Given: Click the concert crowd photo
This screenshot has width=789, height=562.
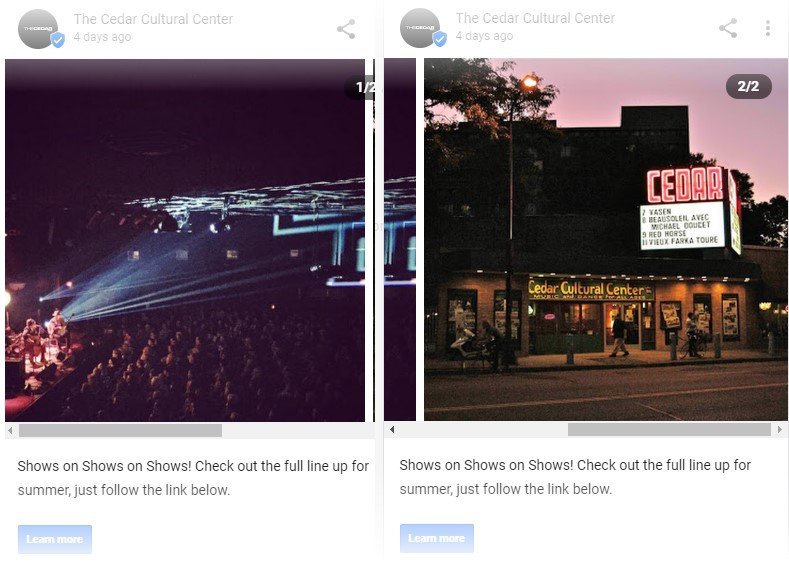Looking at the screenshot, I should [x=185, y=240].
